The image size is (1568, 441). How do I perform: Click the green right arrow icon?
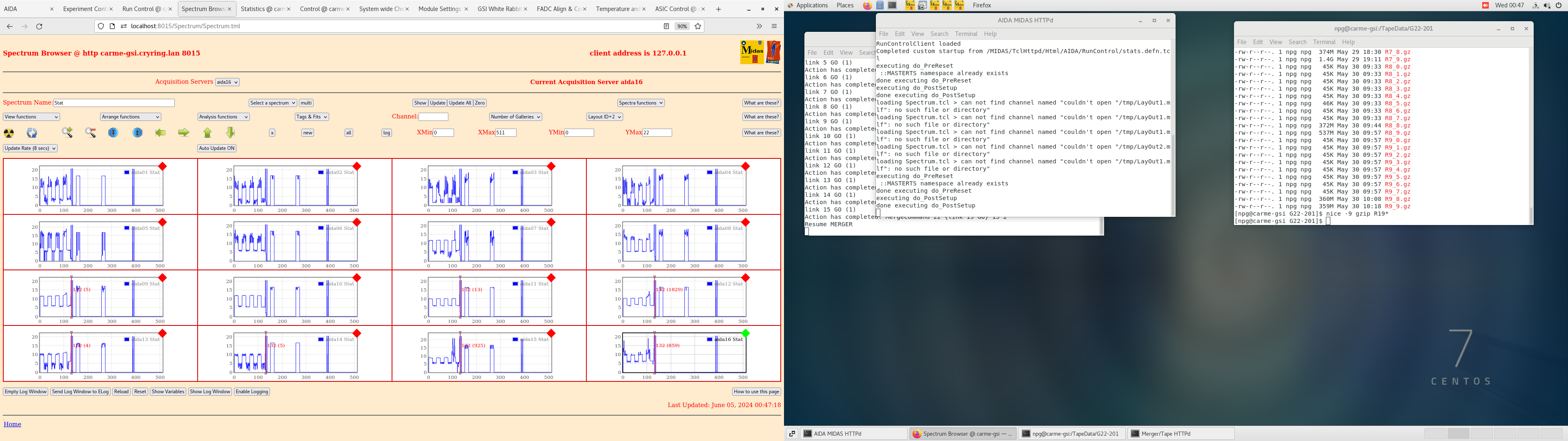tap(183, 133)
